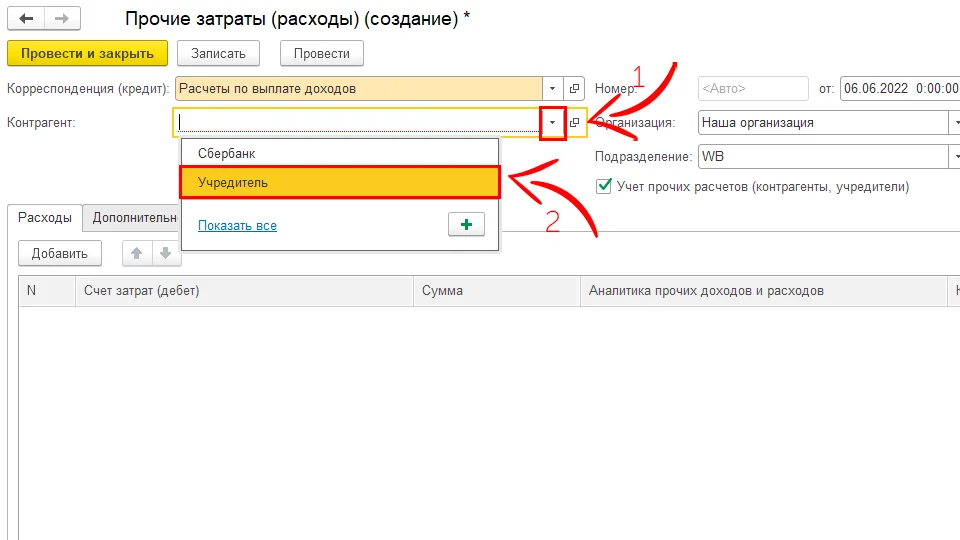Screen dimensions: 960x540
Task: Click the back navigation arrow
Action: point(26,19)
